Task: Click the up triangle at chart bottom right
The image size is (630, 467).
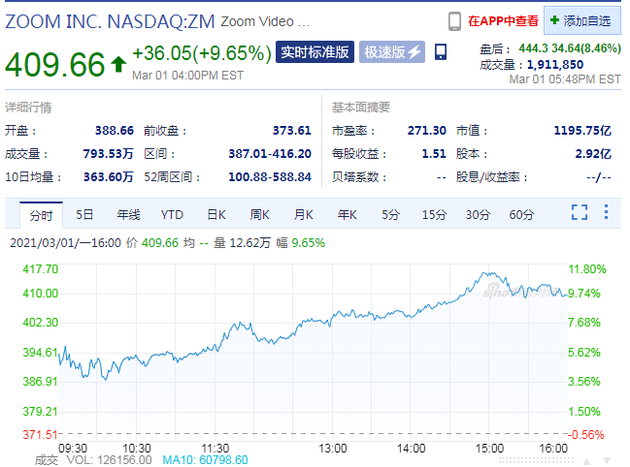Action: pyautogui.click(x=587, y=461)
